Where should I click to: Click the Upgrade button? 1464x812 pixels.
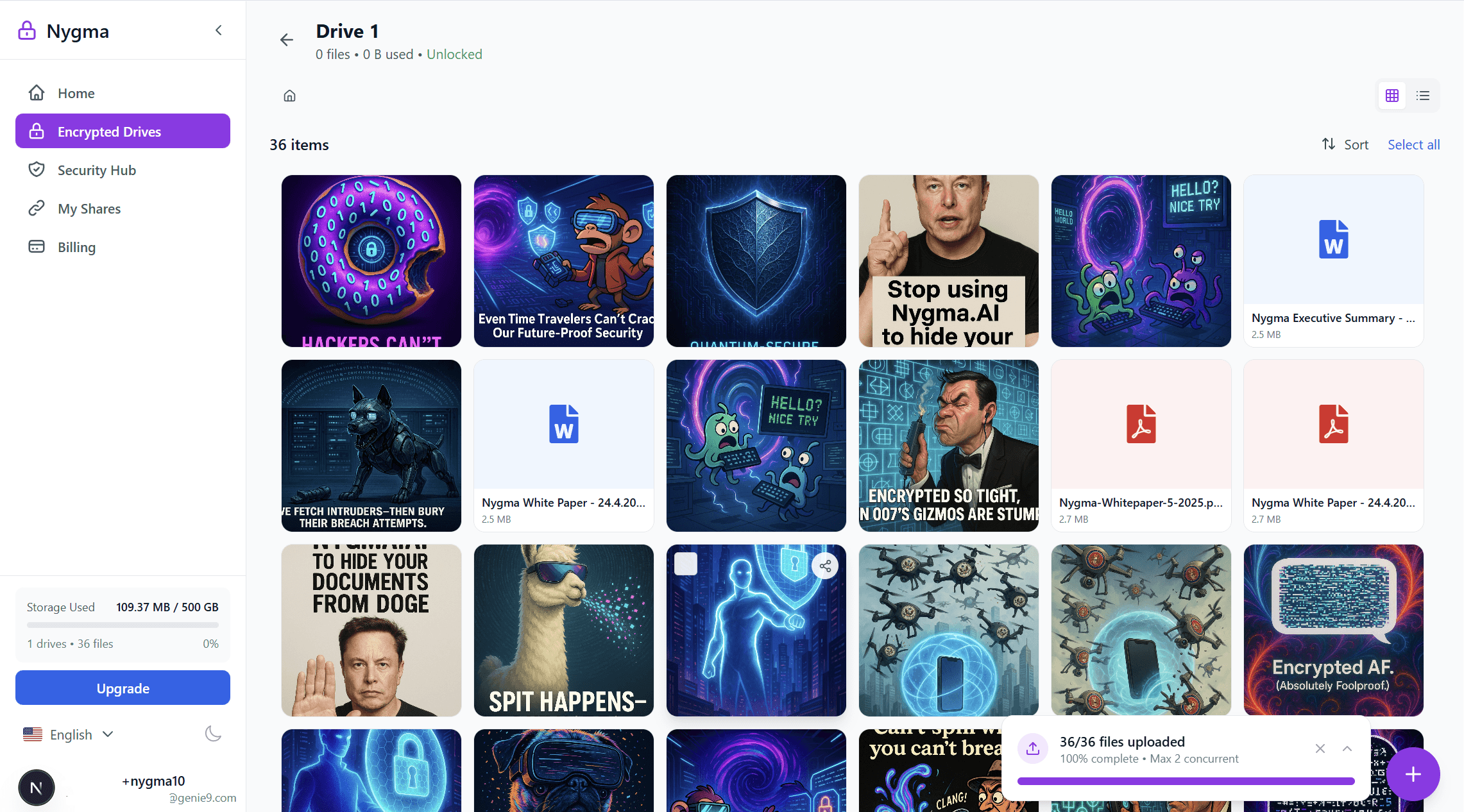[122, 688]
